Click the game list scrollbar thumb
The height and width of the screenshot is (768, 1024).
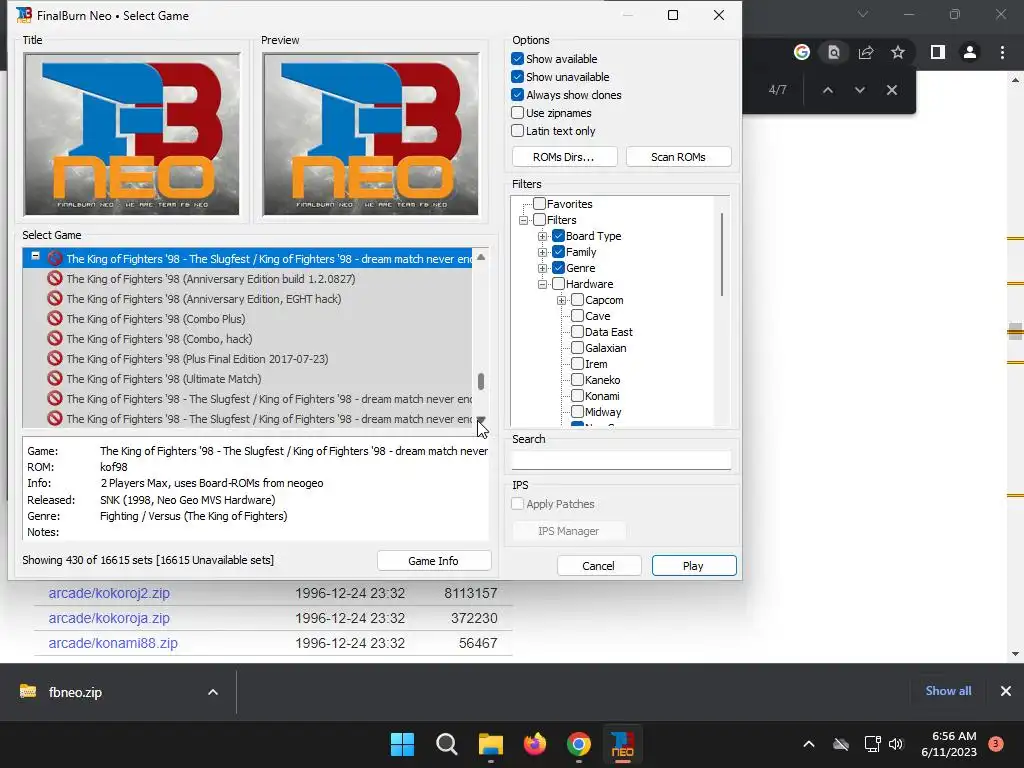click(x=481, y=381)
